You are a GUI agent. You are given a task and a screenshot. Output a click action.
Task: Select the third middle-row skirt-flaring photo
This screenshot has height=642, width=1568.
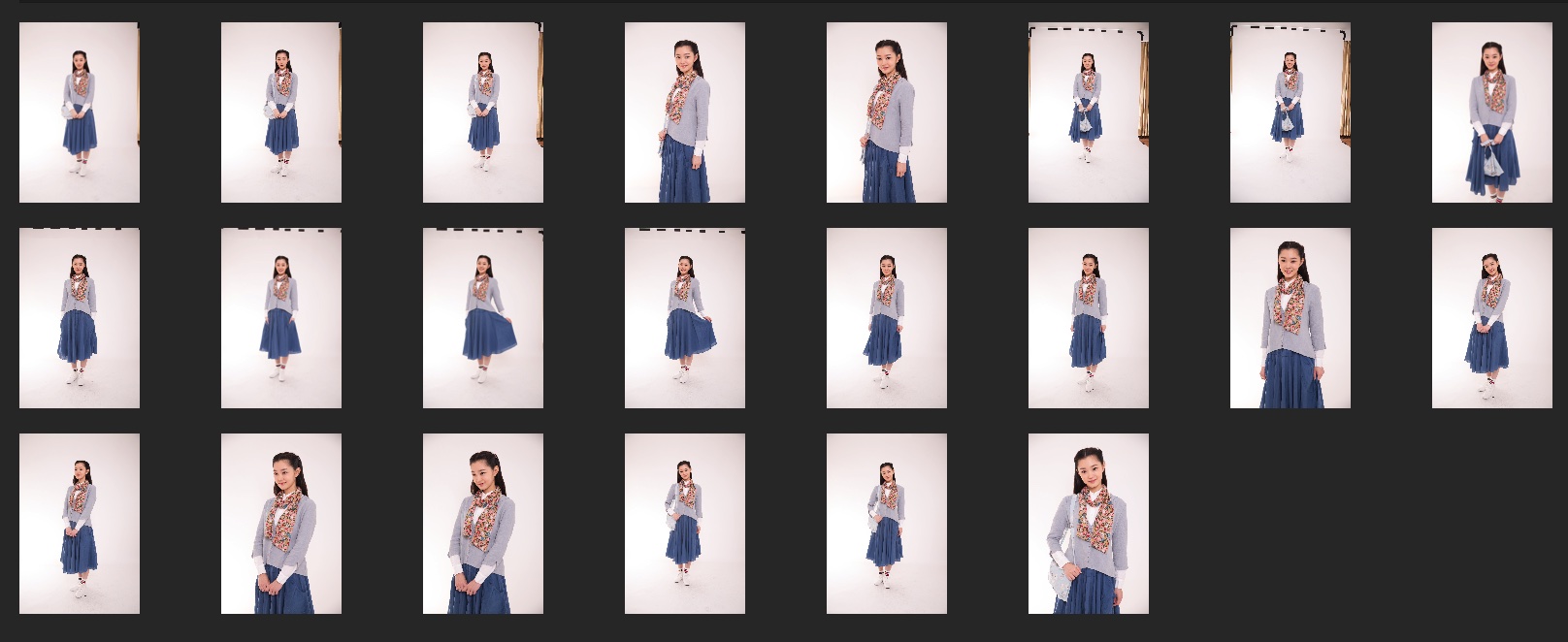click(483, 318)
